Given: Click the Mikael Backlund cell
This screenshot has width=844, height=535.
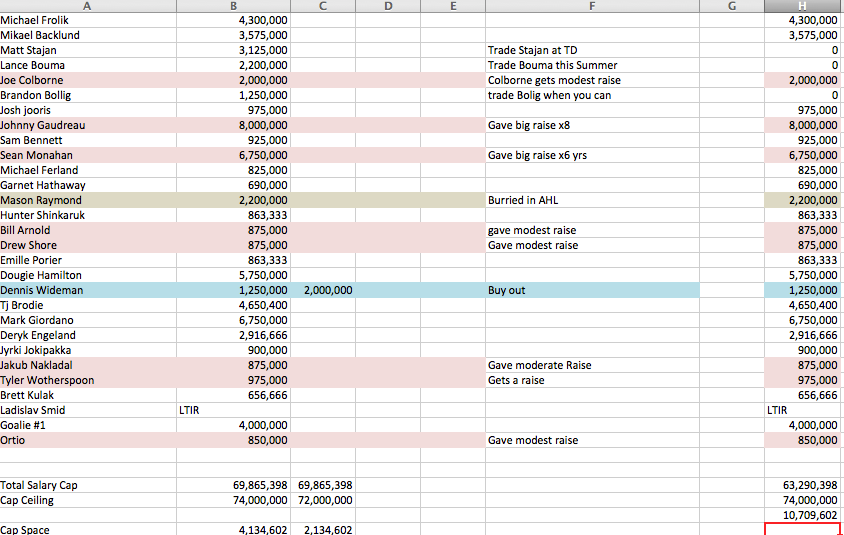Looking at the screenshot, I should click(x=88, y=36).
